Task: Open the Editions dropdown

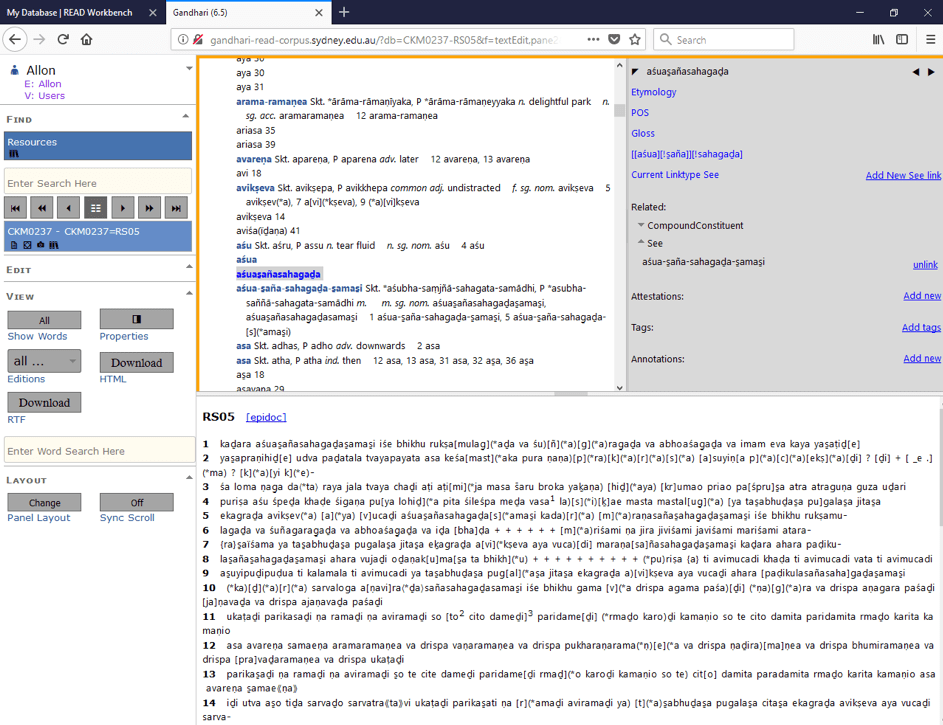Action: [43, 361]
